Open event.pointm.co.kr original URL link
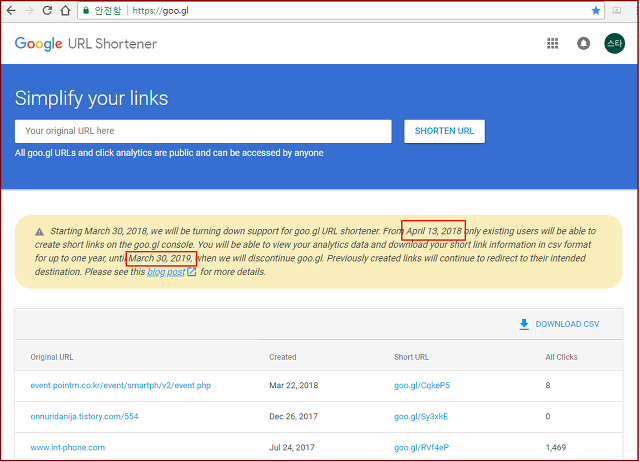 [x=120, y=385]
